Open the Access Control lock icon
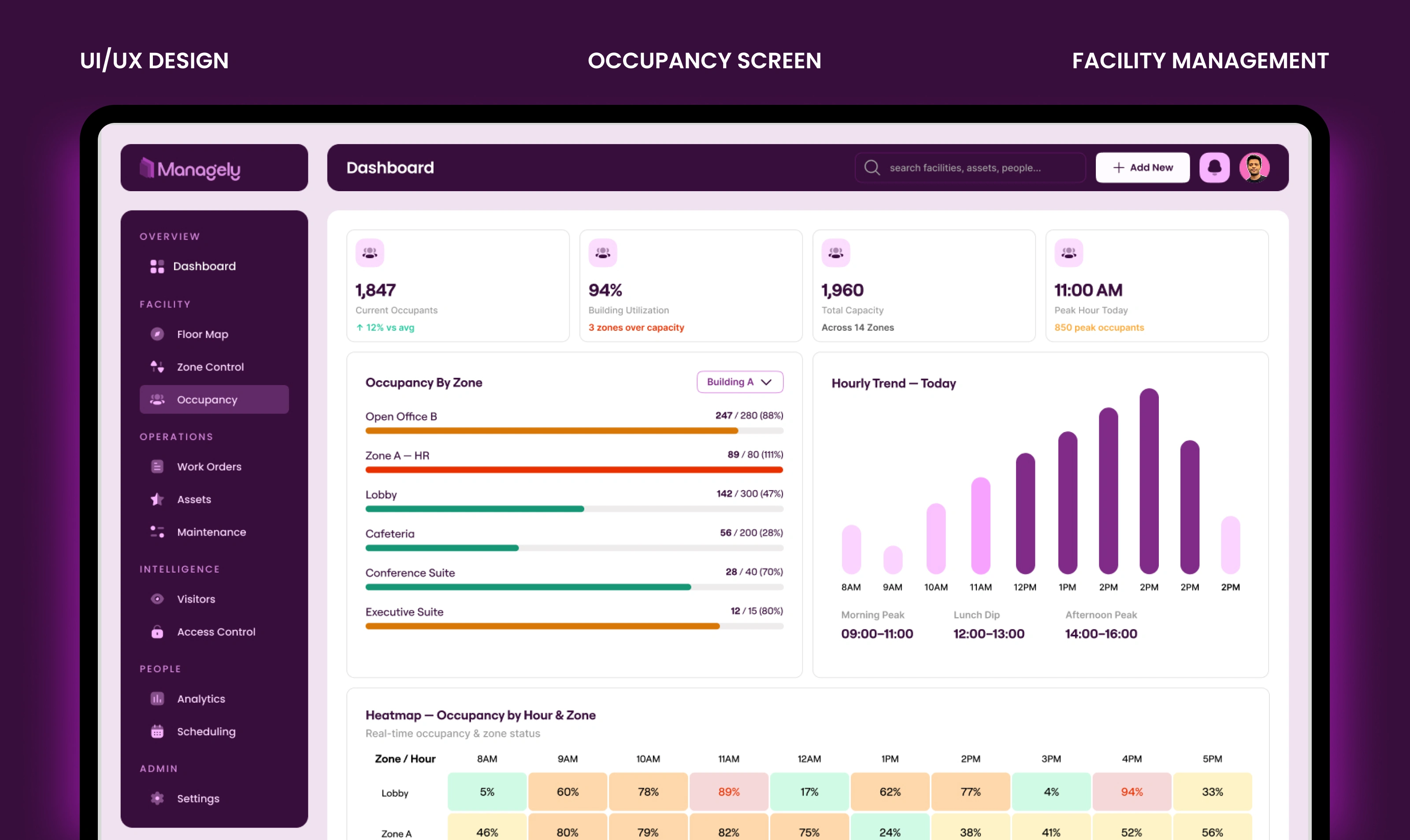 click(157, 632)
